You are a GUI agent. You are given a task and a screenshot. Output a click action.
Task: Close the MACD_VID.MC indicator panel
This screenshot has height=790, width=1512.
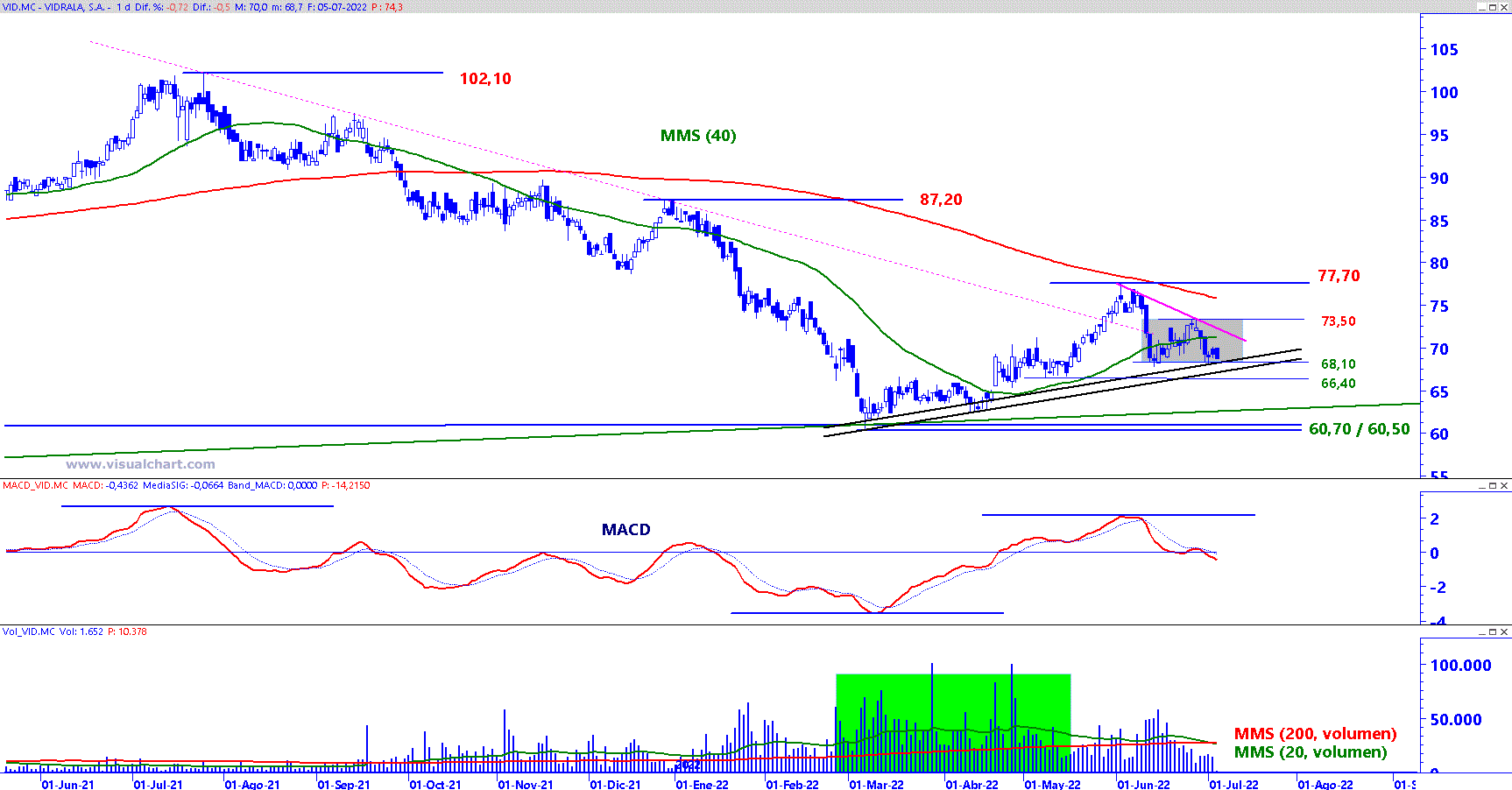point(1504,485)
